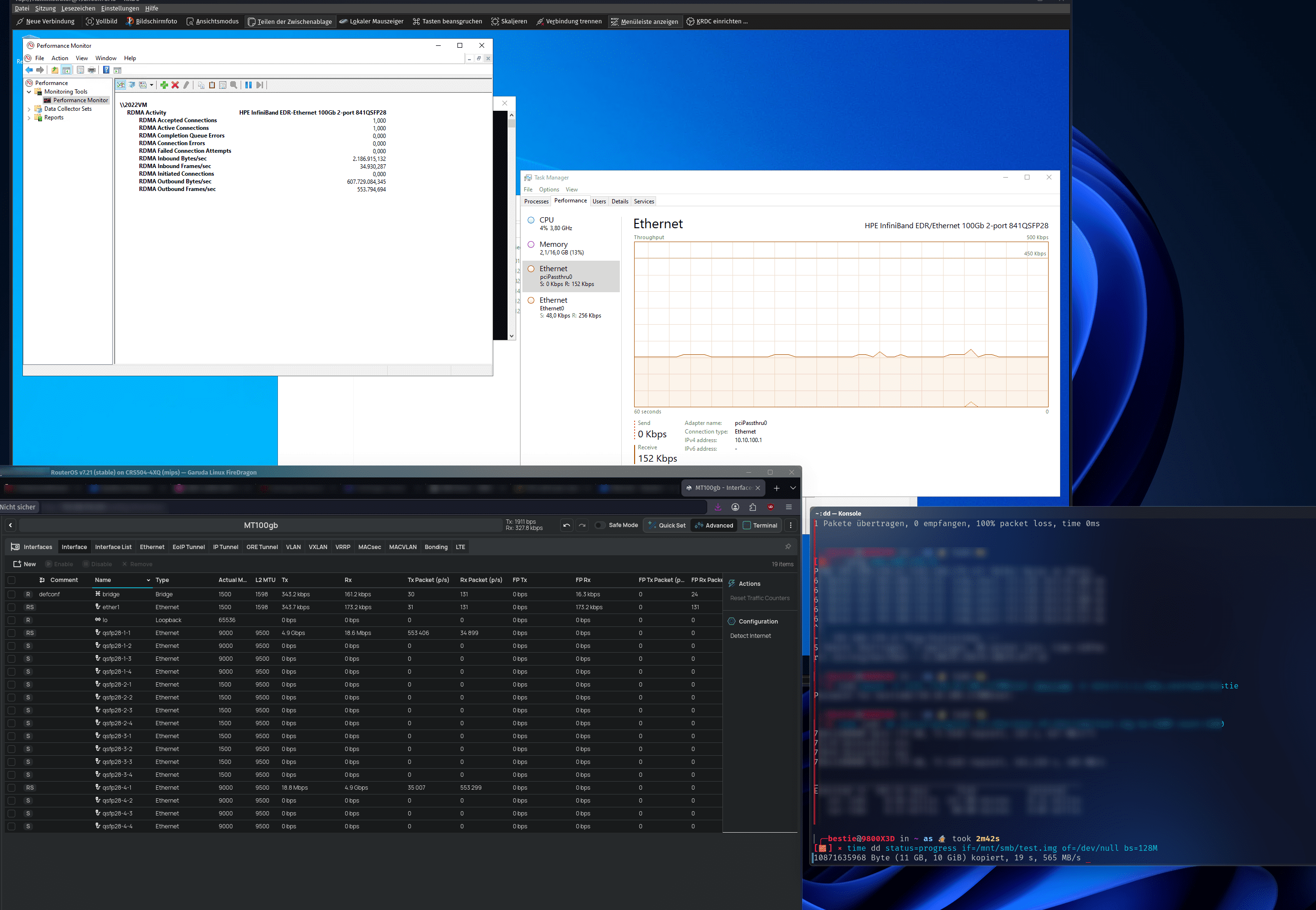1316x910 pixels.
Task: Expand the Reports tree node
Action: tap(29, 118)
